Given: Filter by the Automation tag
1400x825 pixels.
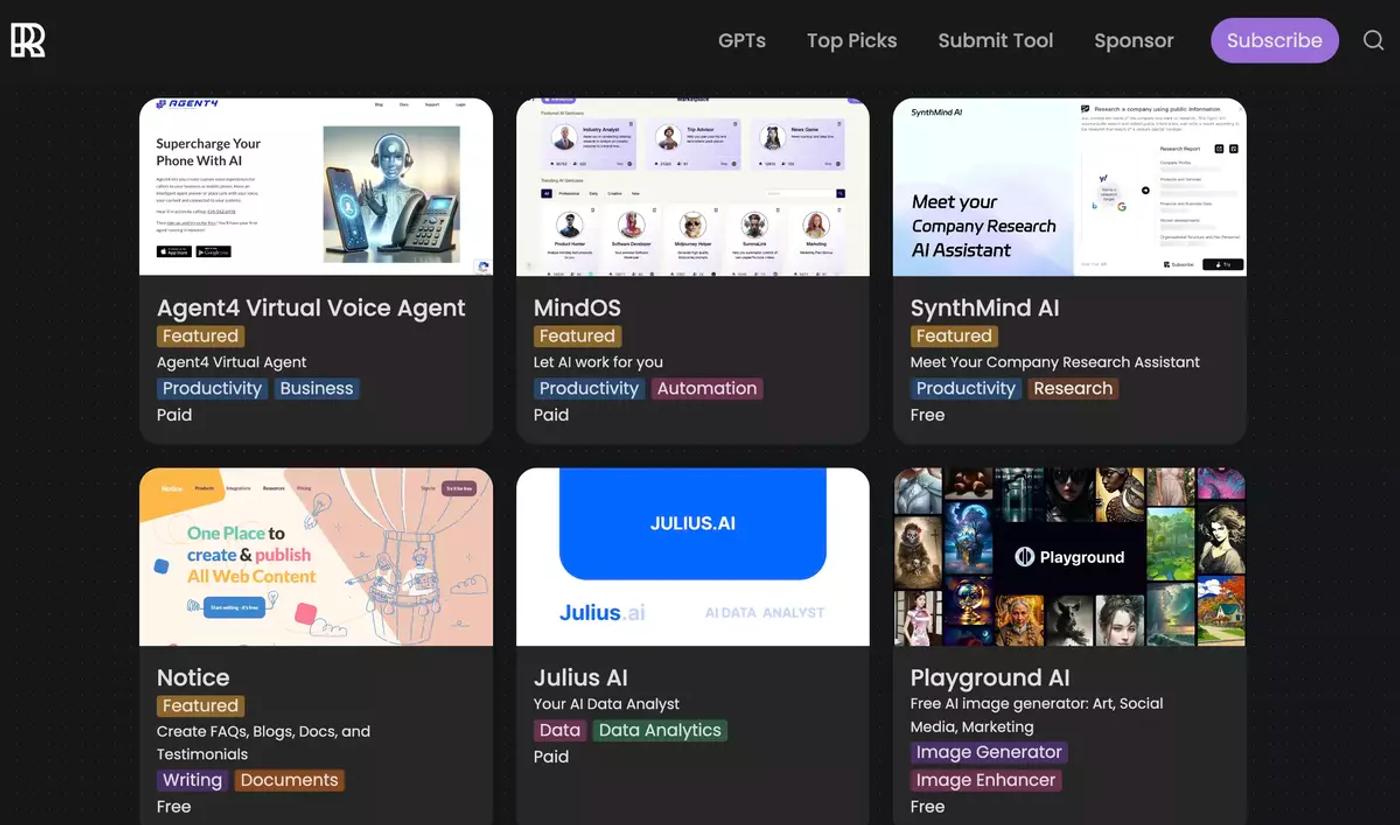Looking at the screenshot, I should (707, 388).
